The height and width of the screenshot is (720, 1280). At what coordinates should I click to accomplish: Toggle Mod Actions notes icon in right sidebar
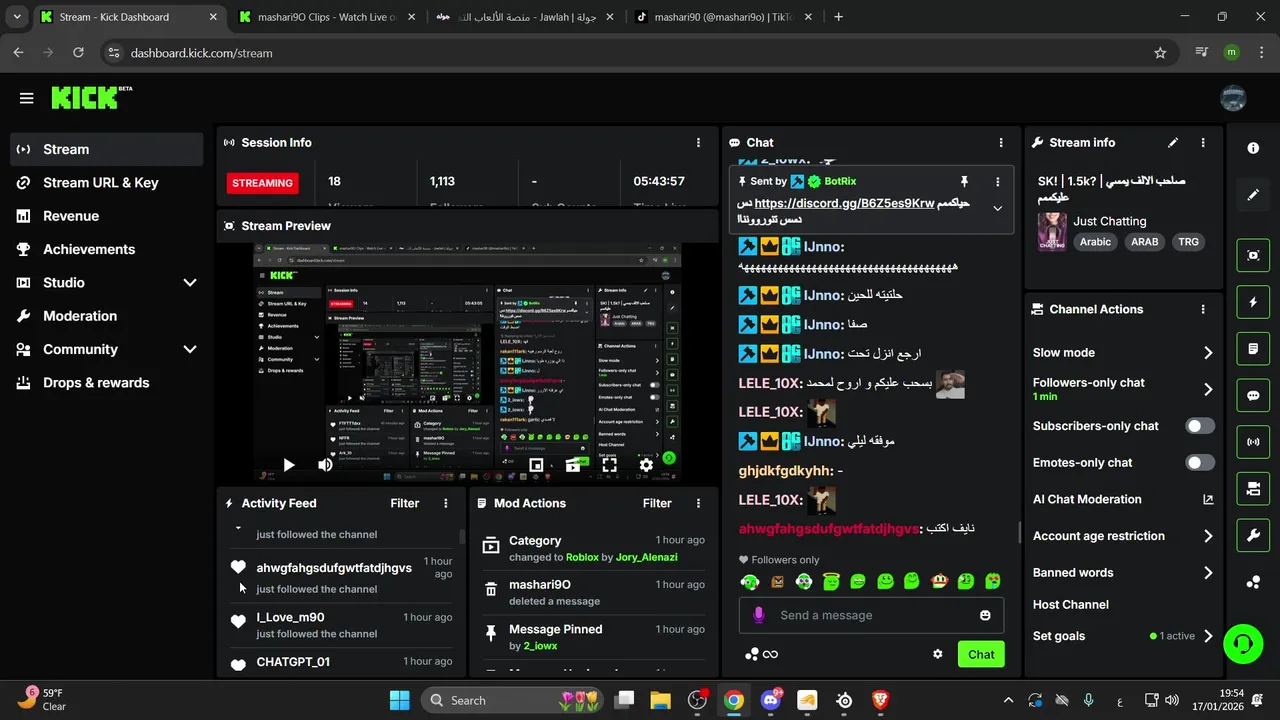click(x=1253, y=349)
